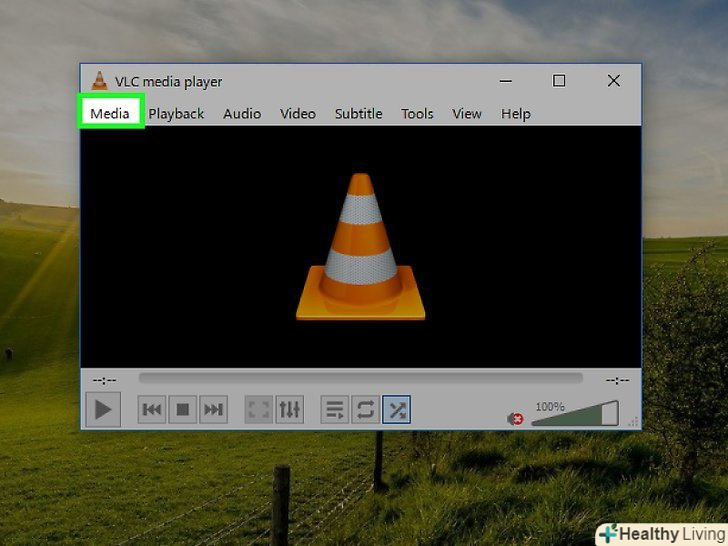The height and width of the screenshot is (546, 728).
Task: Click the playback seek bar
Action: [x=360, y=378]
